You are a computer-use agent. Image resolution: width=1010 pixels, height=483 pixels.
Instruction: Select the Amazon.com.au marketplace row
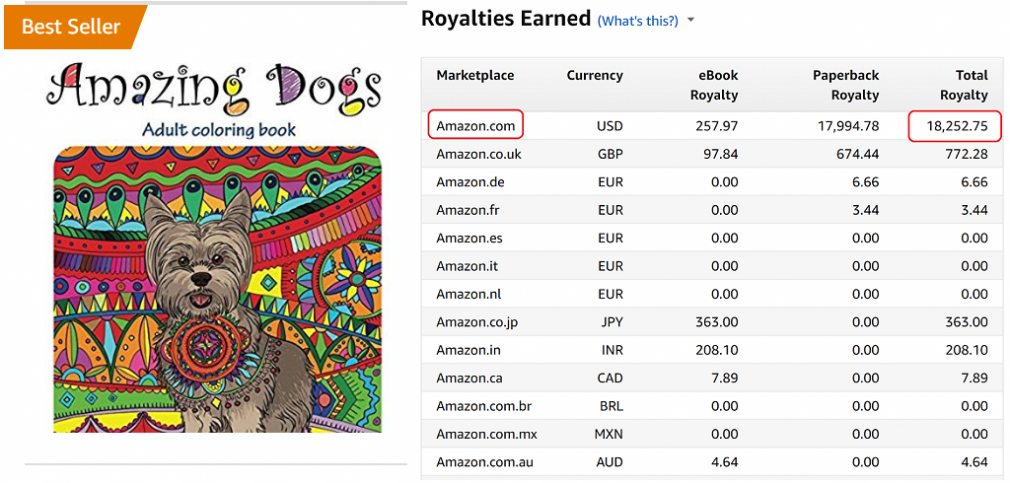pyautogui.click(x=712, y=462)
